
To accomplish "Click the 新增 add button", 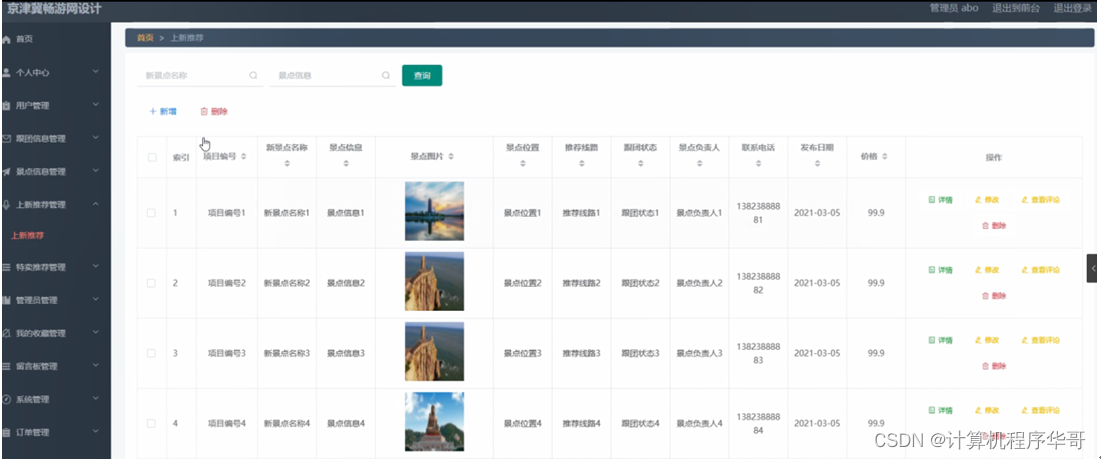I will pos(163,112).
